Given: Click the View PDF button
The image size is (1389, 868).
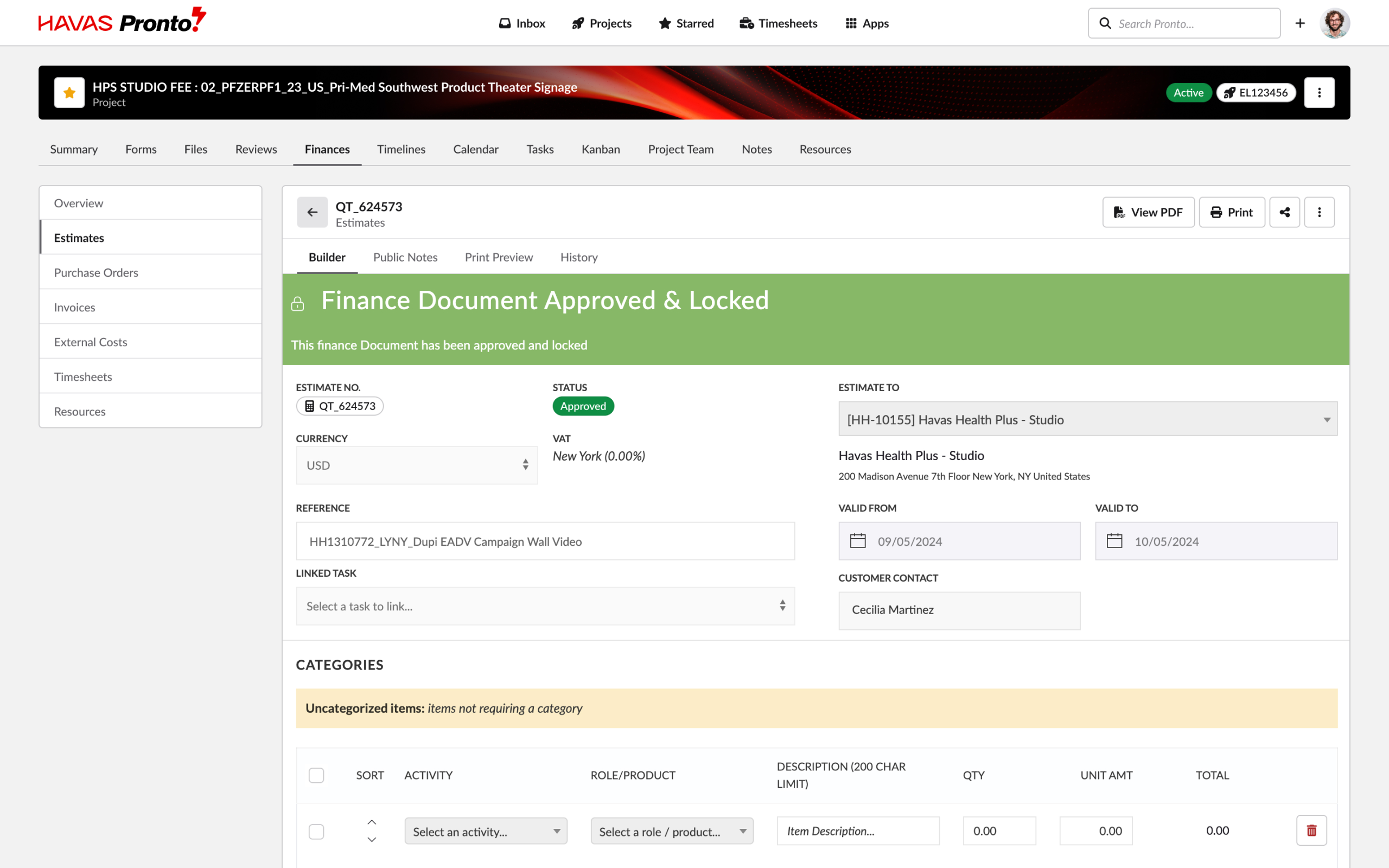Looking at the screenshot, I should pos(1148,213).
